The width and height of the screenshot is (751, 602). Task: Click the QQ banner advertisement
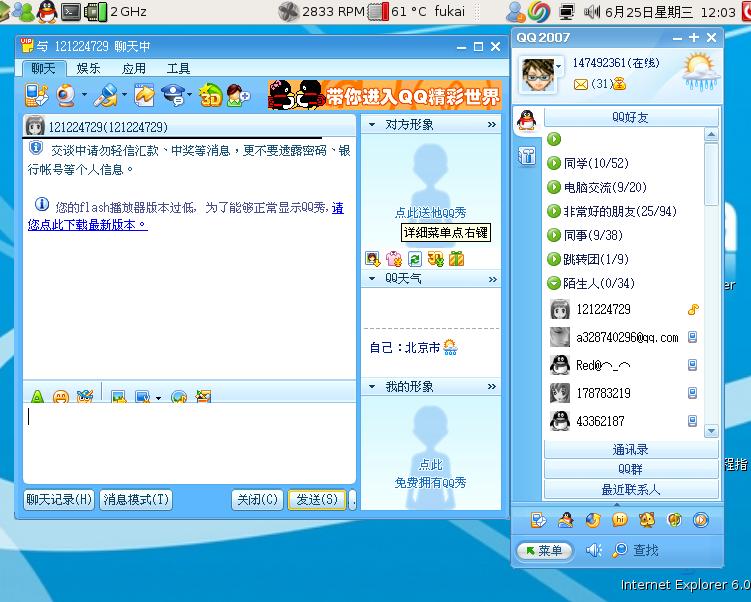(x=384, y=95)
